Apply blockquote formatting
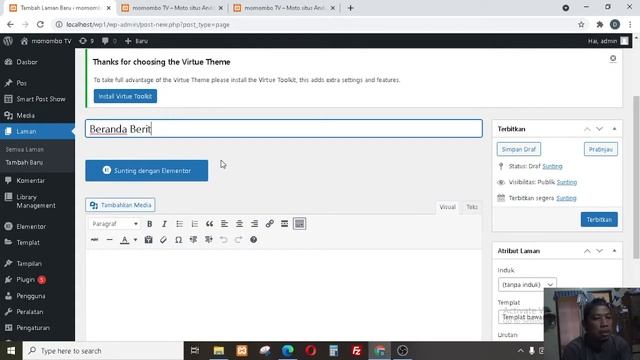Image resolution: width=640 pixels, height=360 pixels. [209, 224]
